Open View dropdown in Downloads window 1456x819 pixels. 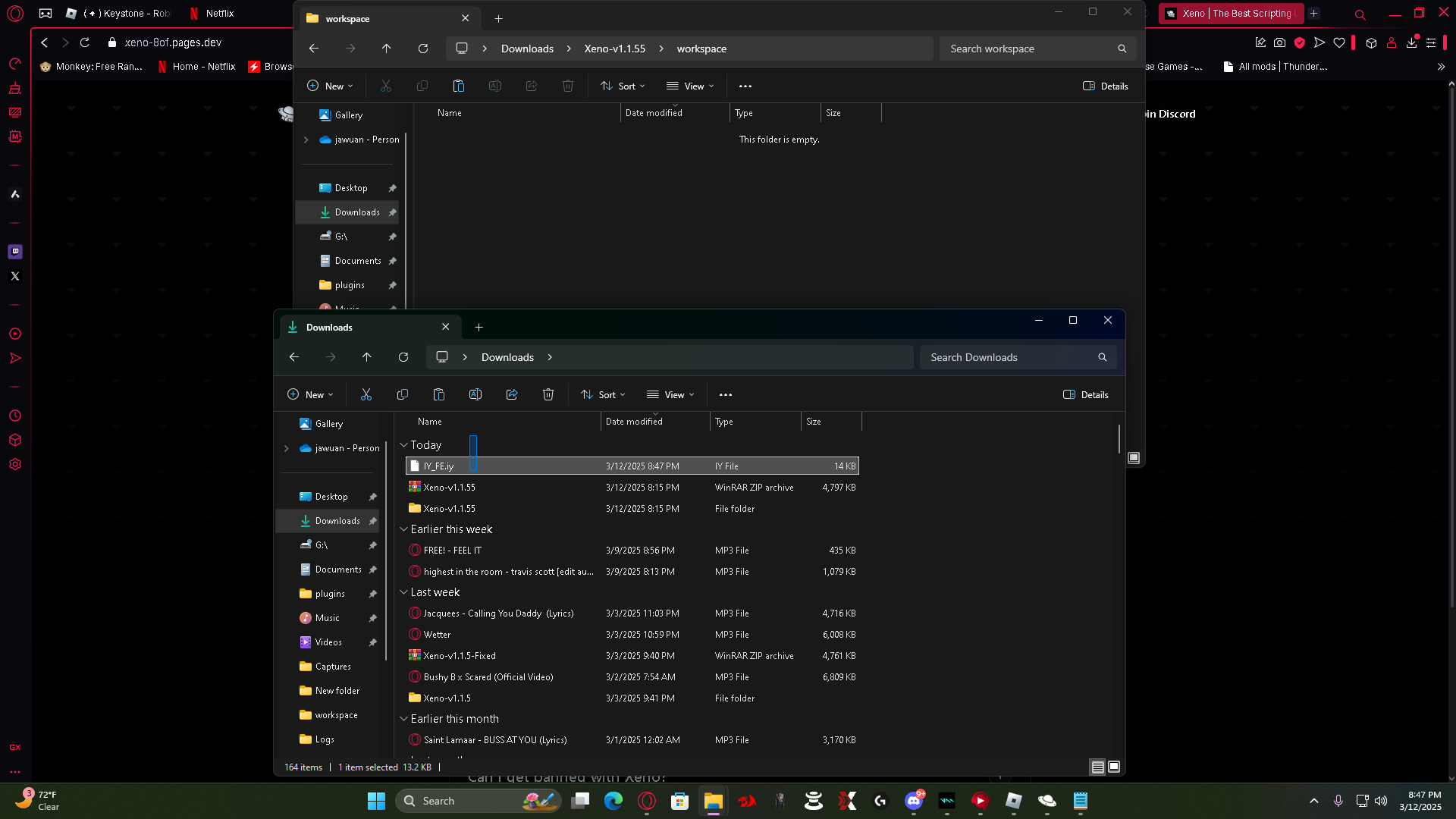point(670,395)
